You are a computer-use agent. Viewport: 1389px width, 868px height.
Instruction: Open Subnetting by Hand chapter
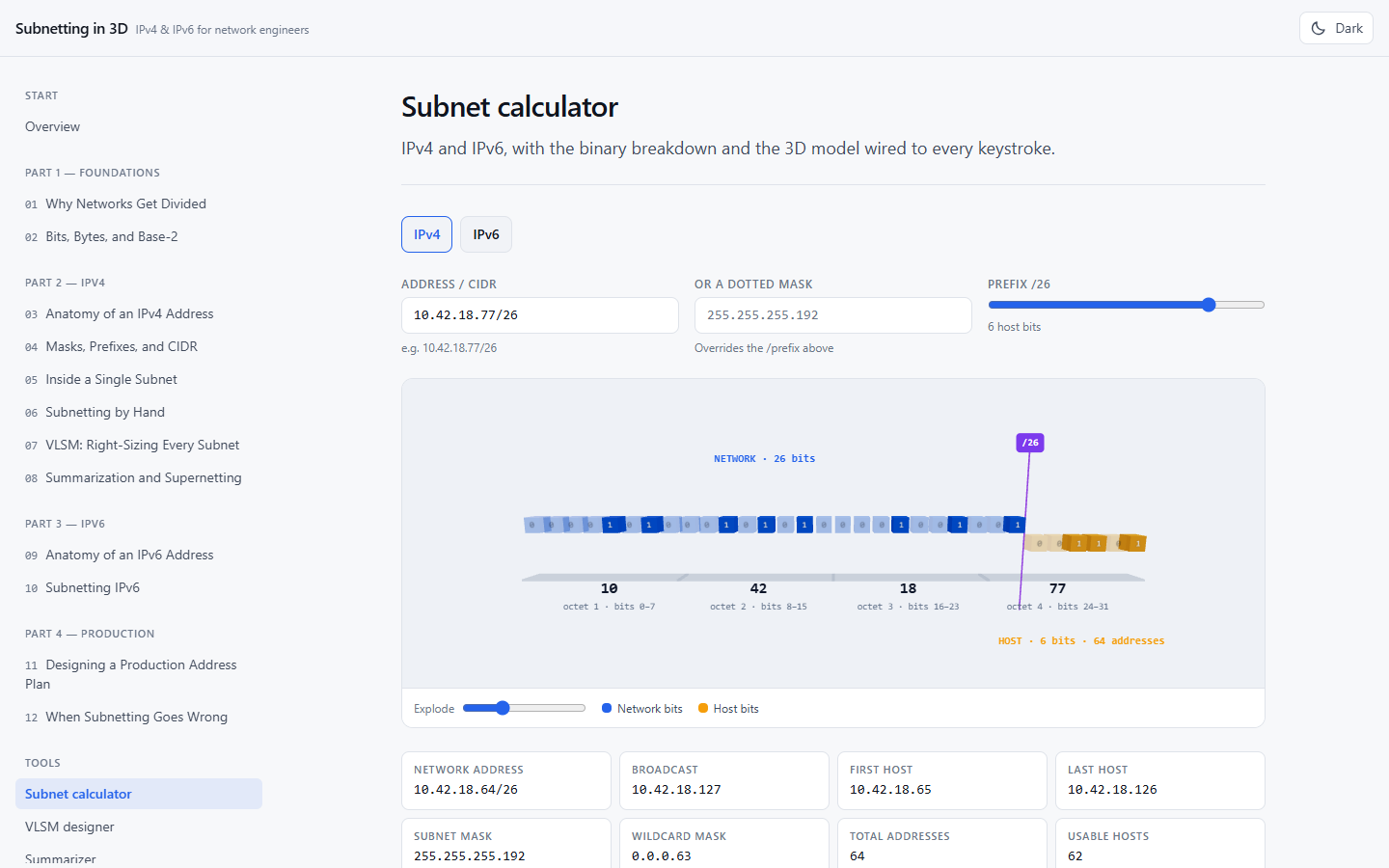[x=139, y=412]
